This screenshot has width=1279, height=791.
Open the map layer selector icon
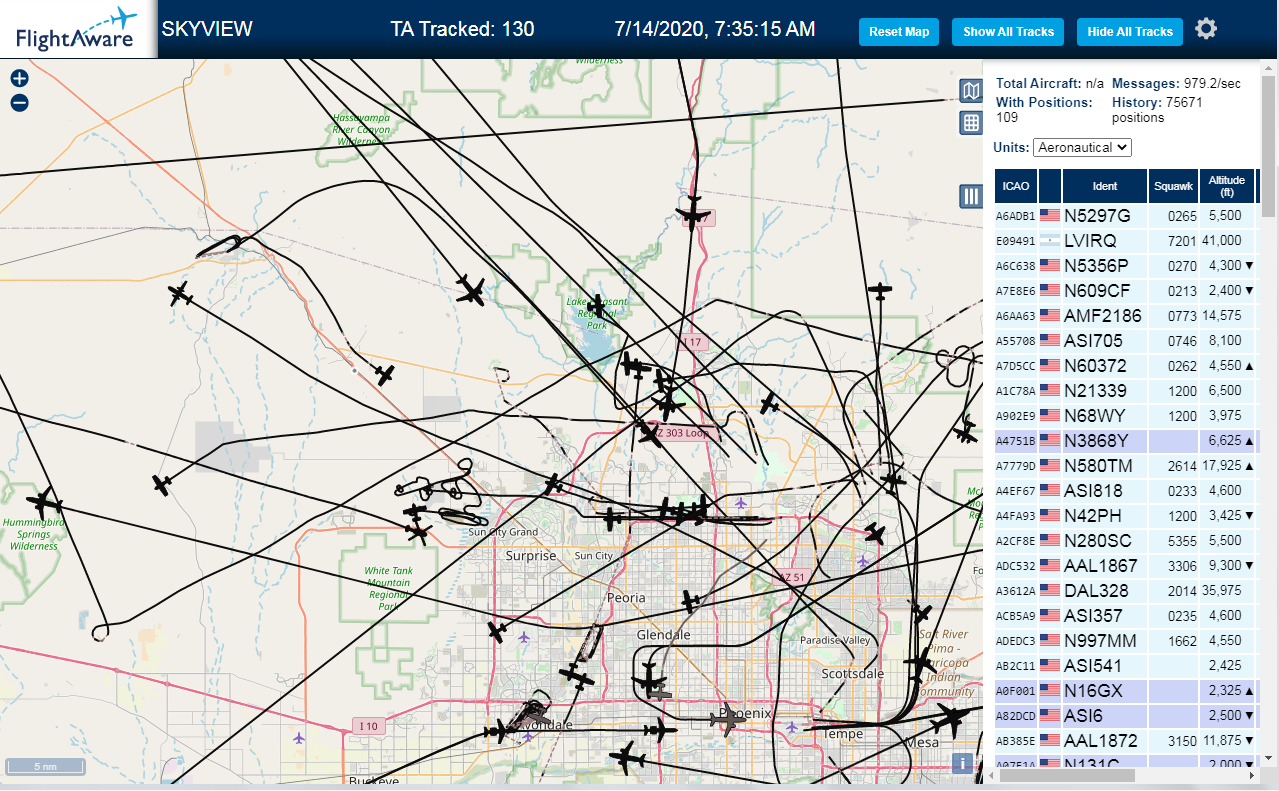coord(970,92)
